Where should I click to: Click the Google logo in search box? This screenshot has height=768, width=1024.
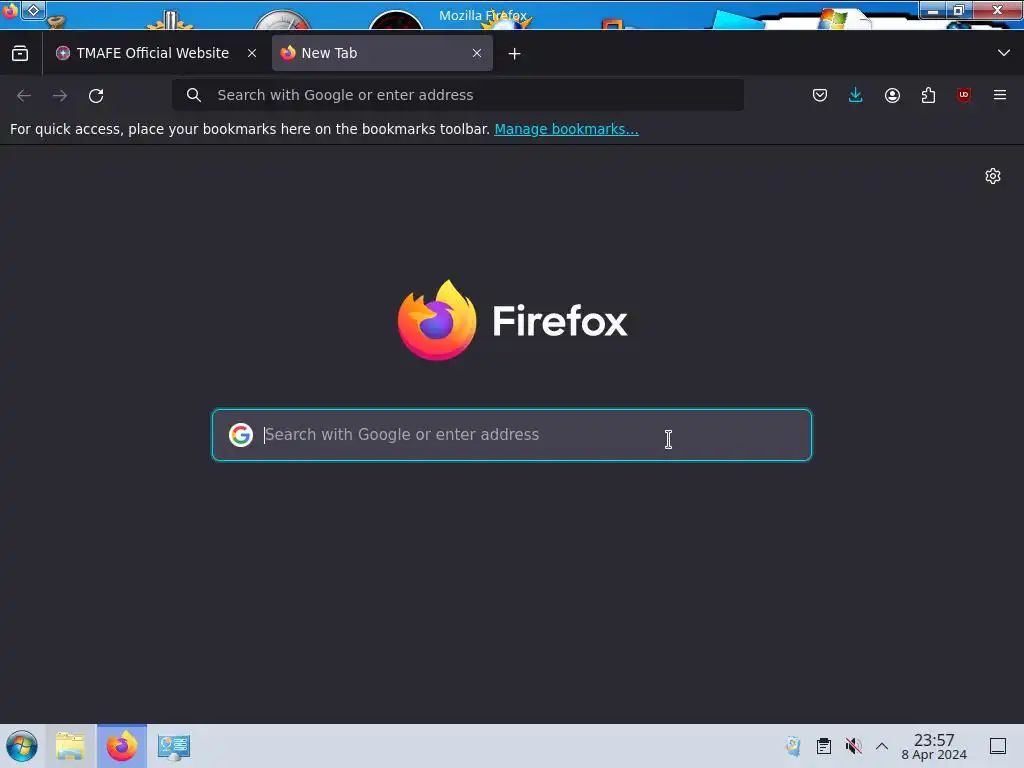click(241, 435)
